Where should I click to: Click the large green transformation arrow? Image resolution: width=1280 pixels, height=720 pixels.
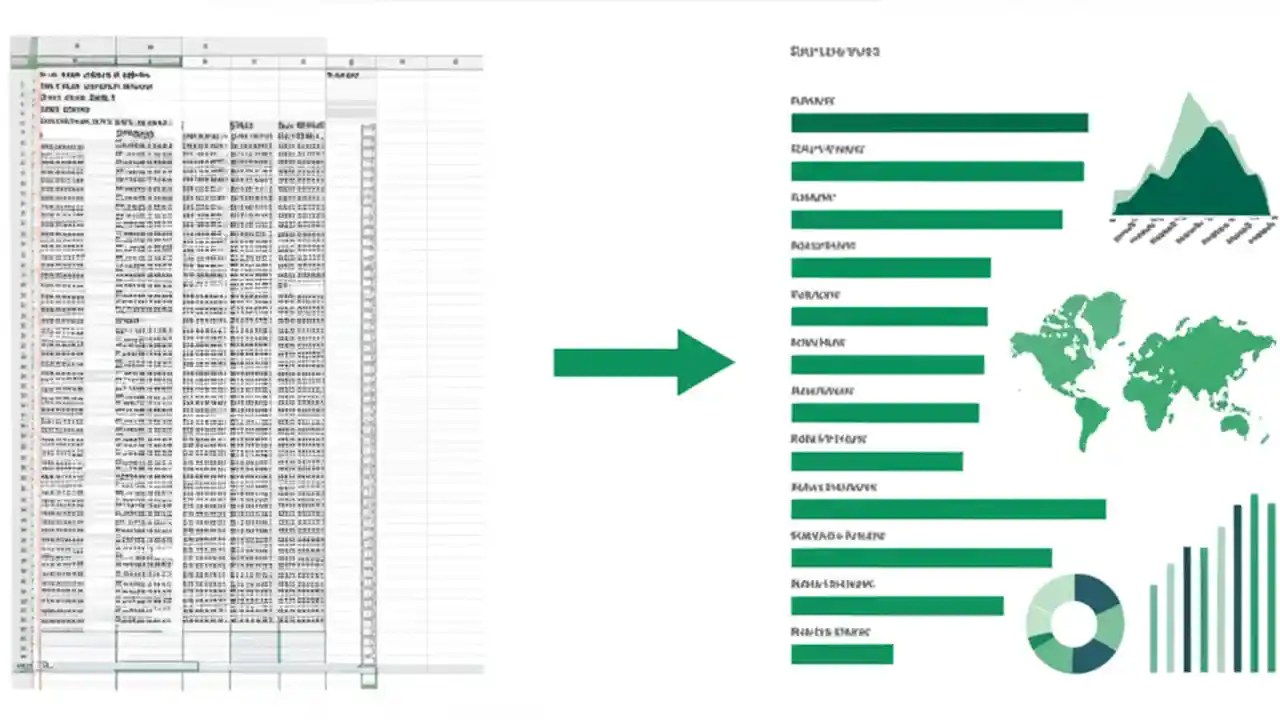(x=645, y=362)
